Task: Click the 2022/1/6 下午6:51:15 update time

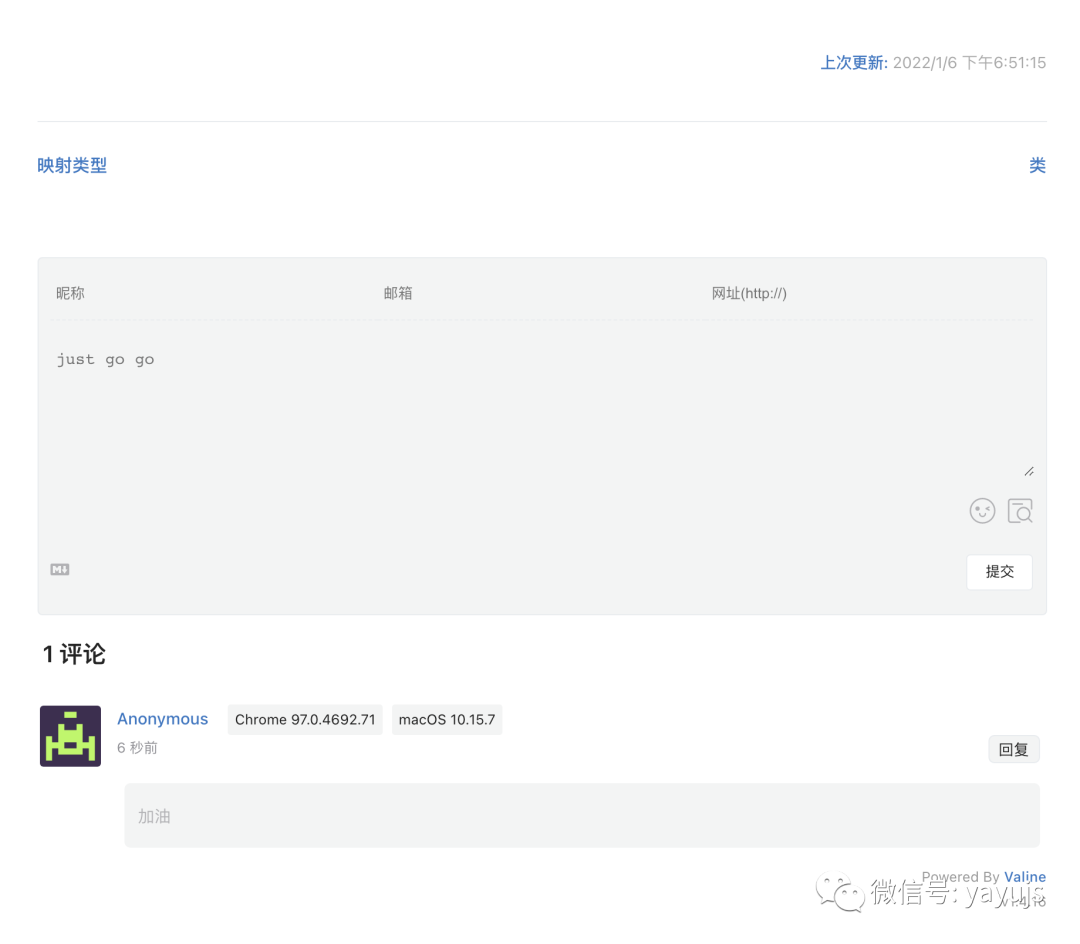Action: click(970, 63)
